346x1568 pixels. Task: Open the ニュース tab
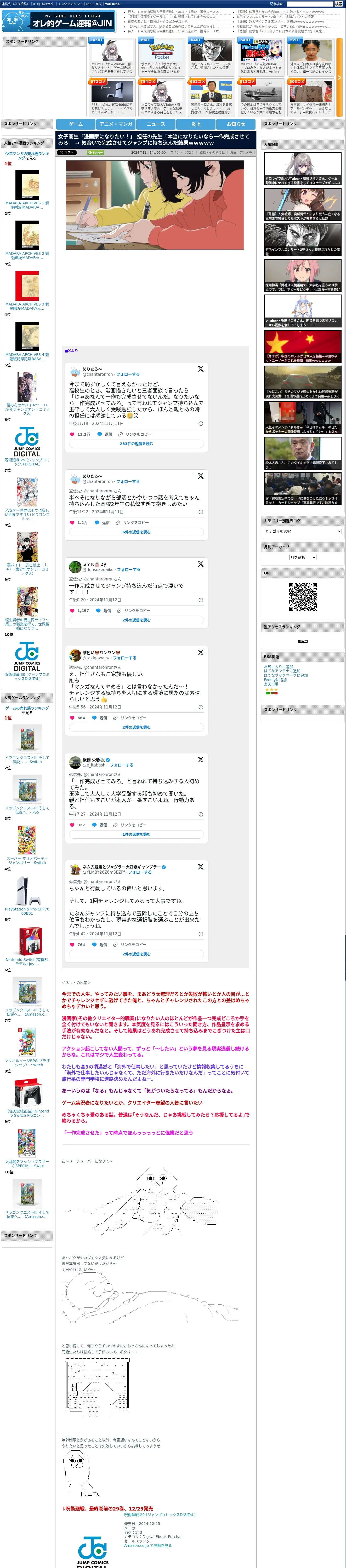tap(156, 124)
